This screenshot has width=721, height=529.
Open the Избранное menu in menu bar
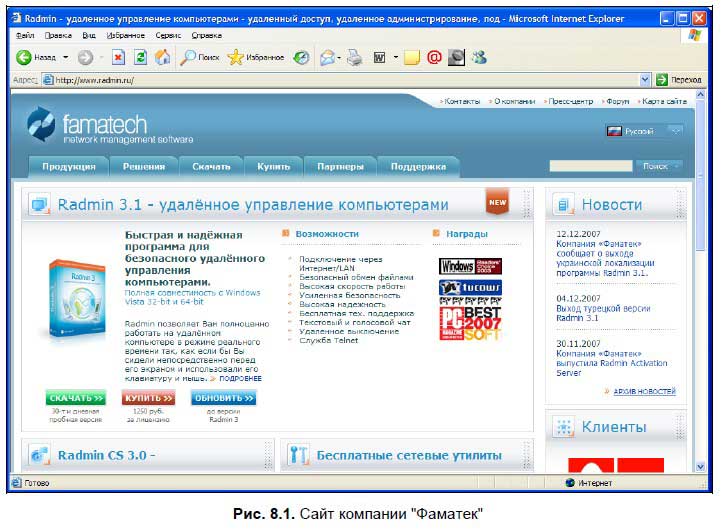(125, 34)
